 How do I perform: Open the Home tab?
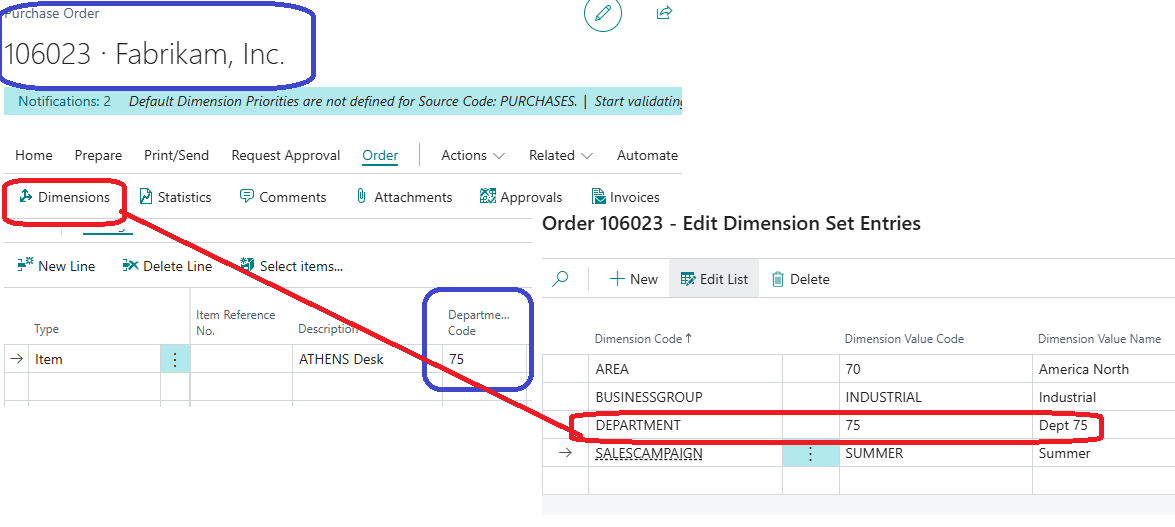click(34, 155)
